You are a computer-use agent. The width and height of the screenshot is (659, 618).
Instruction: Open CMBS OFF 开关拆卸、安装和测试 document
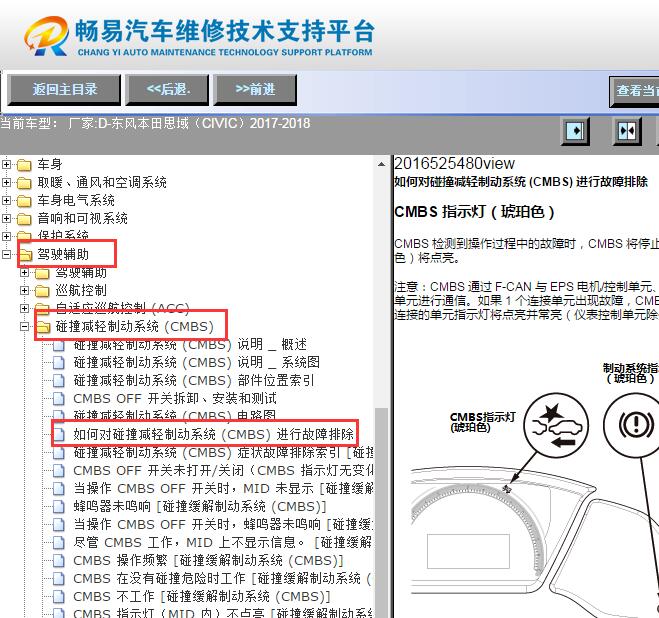[x=175, y=398]
